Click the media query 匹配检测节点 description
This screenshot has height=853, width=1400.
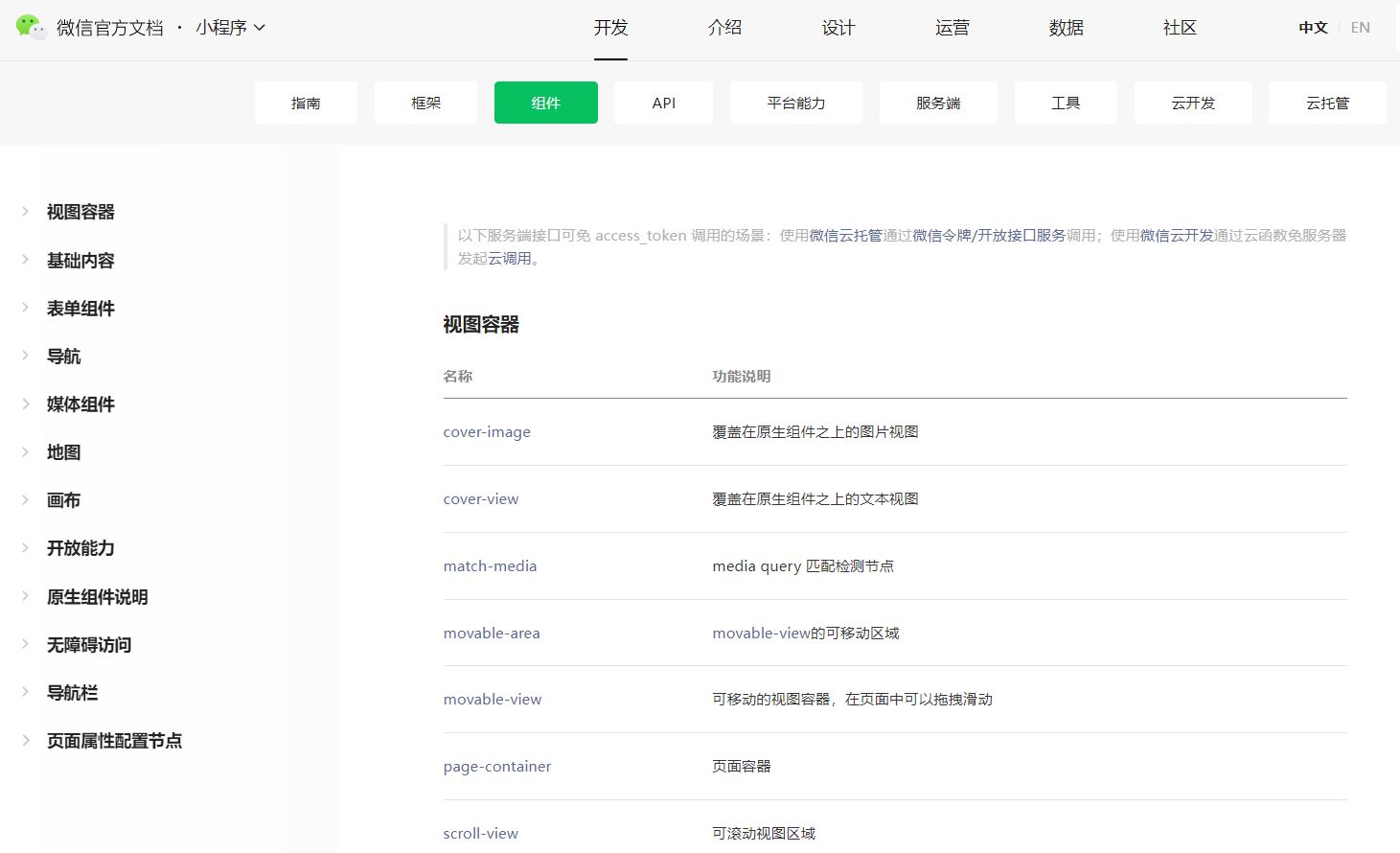pyautogui.click(x=803, y=565)
